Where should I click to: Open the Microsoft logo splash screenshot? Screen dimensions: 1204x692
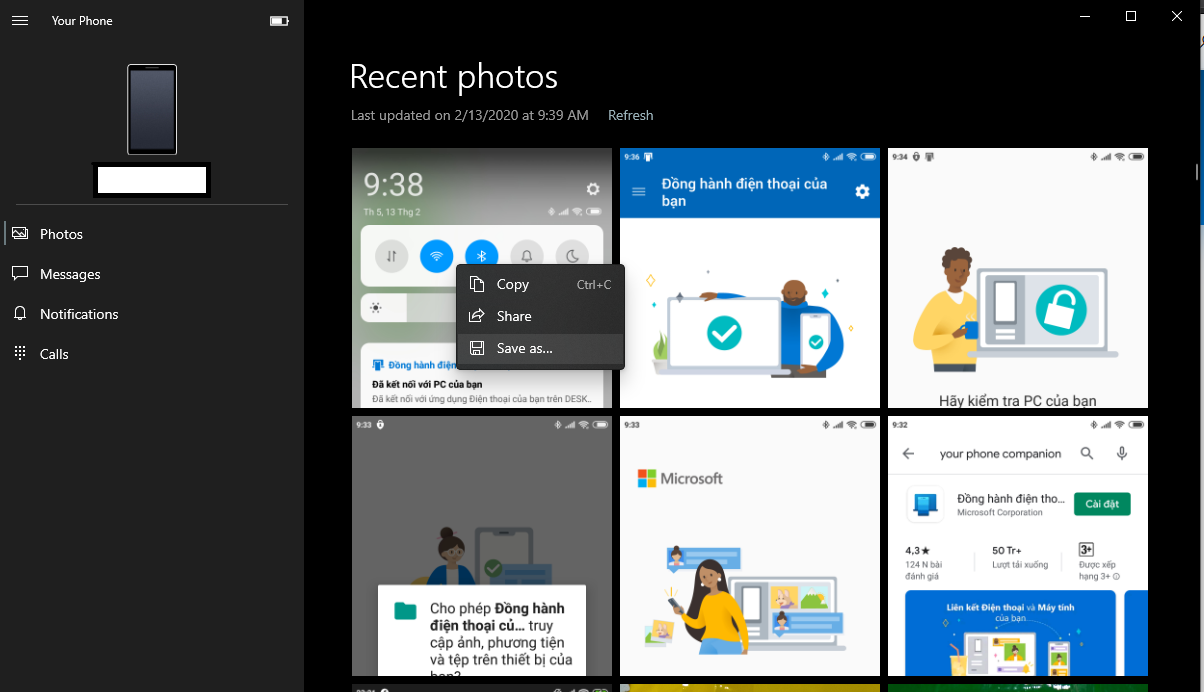[x=750, y=546]
